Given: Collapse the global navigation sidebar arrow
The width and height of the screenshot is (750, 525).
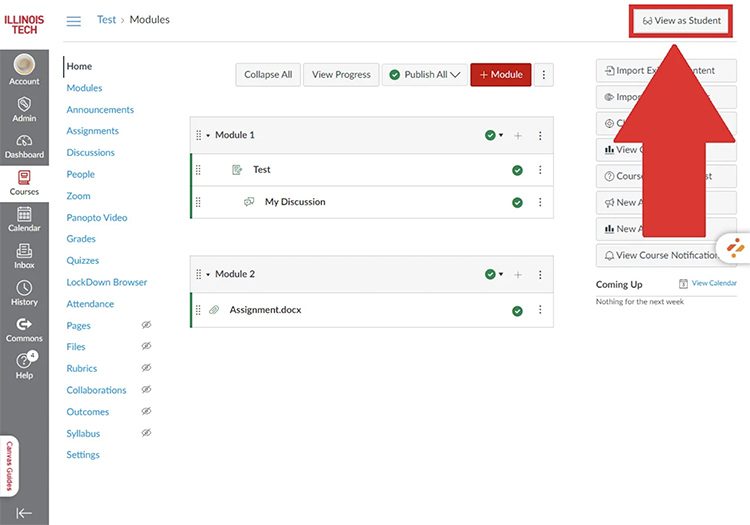Looking at the screenshot, I should pos(24,512).
